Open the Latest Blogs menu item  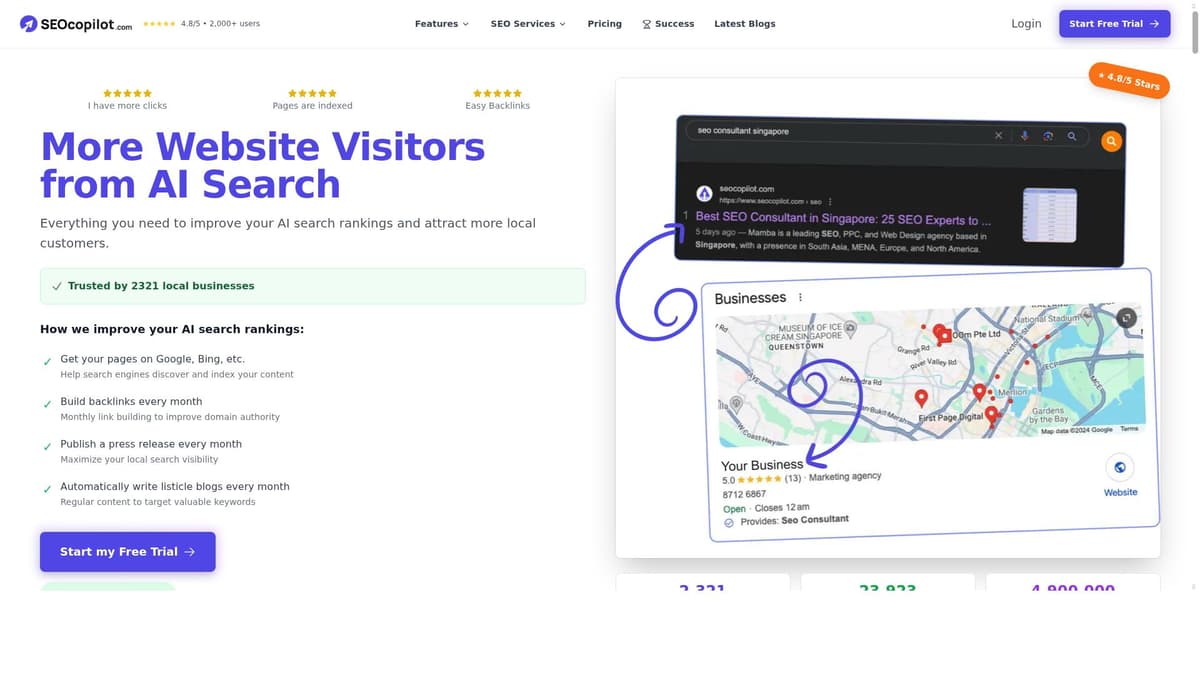pos(744,23)
